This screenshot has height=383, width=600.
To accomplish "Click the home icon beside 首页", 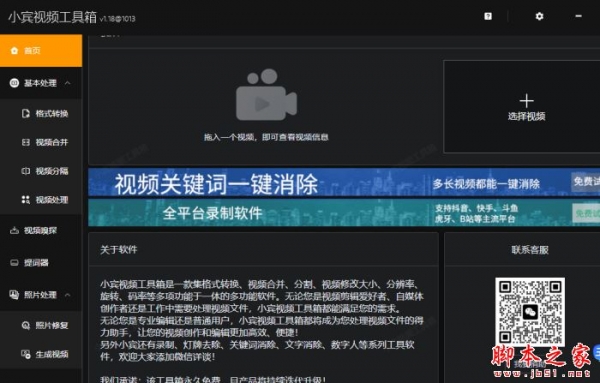I will [14, 51].
